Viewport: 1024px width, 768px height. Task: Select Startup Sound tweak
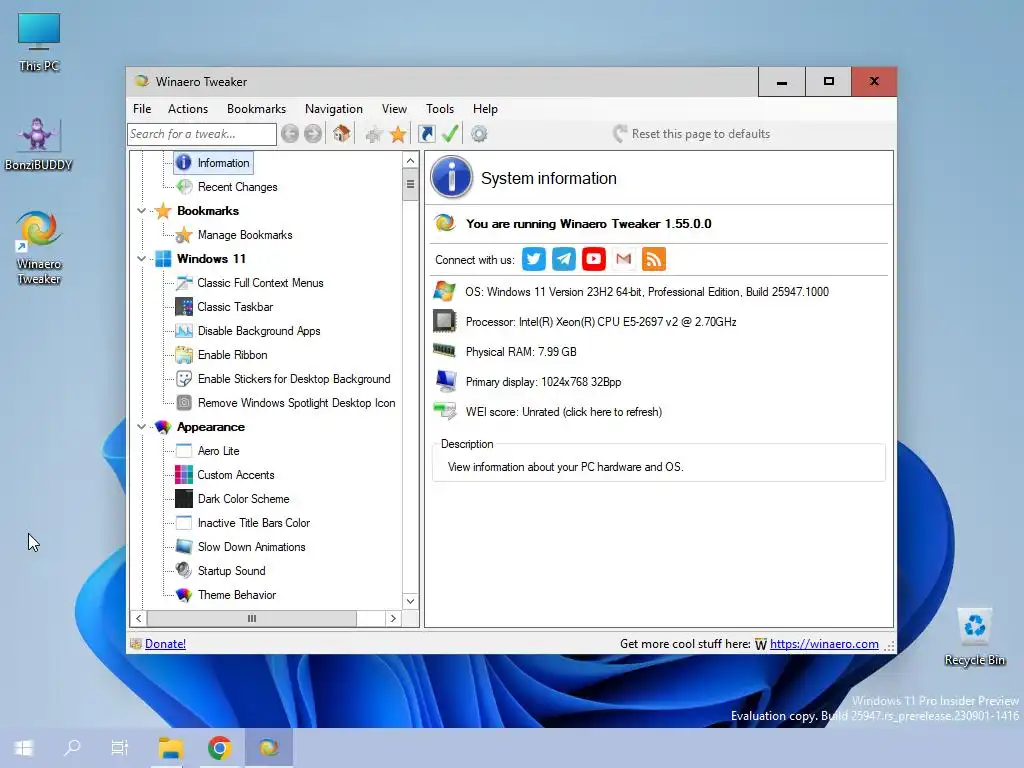click(x=231, y=571)
